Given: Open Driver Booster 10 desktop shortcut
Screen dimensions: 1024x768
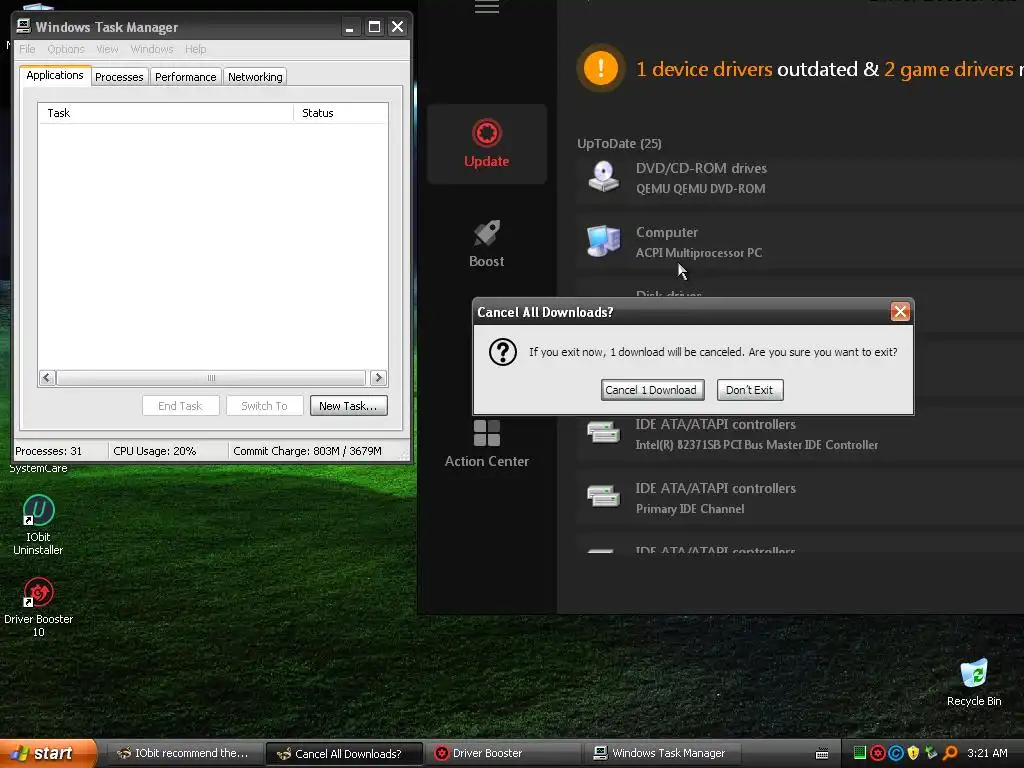Looking at the screenshot, I should point(38,607).
